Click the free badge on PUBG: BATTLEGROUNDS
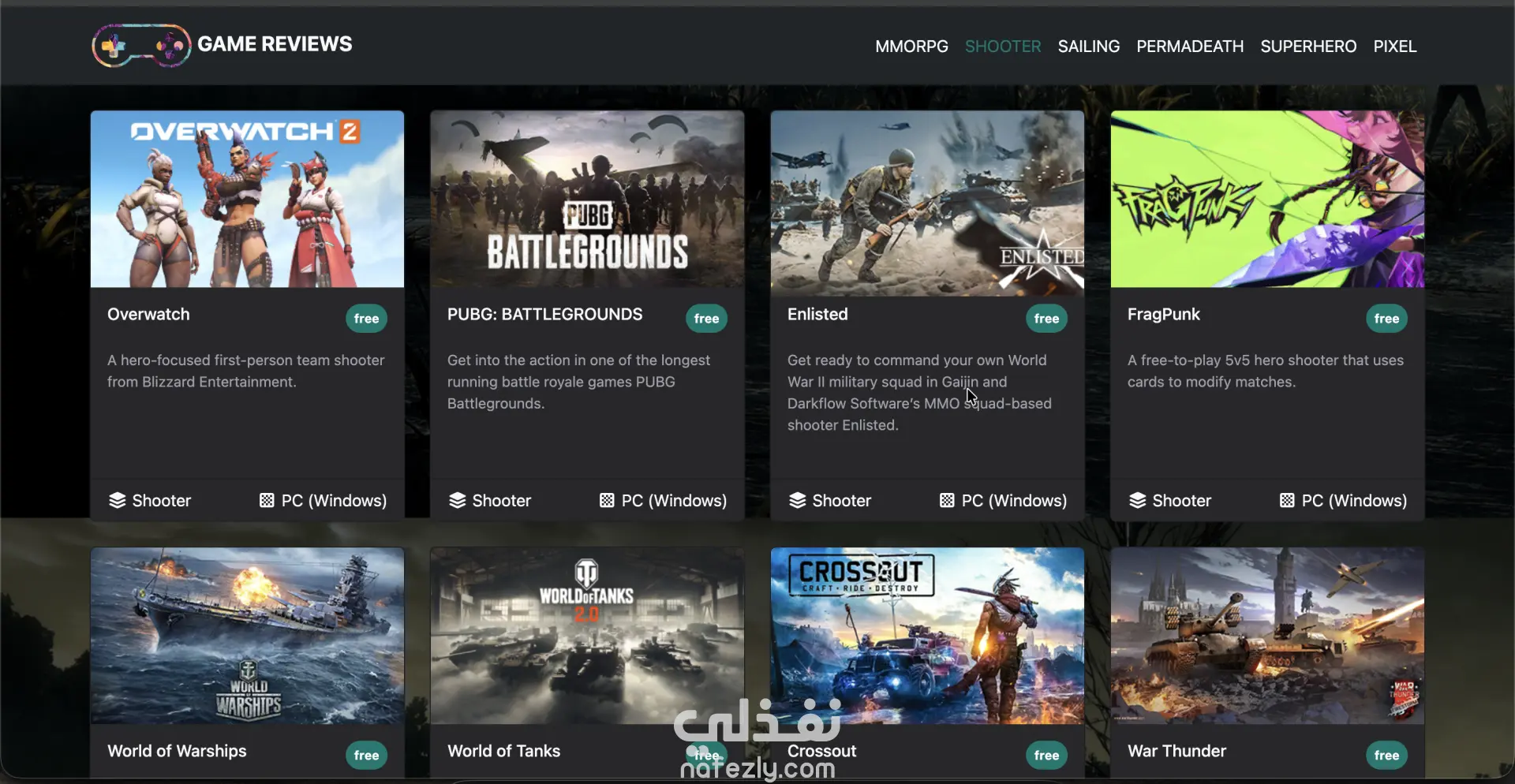The image size is (1515, 784). [706, 319]
